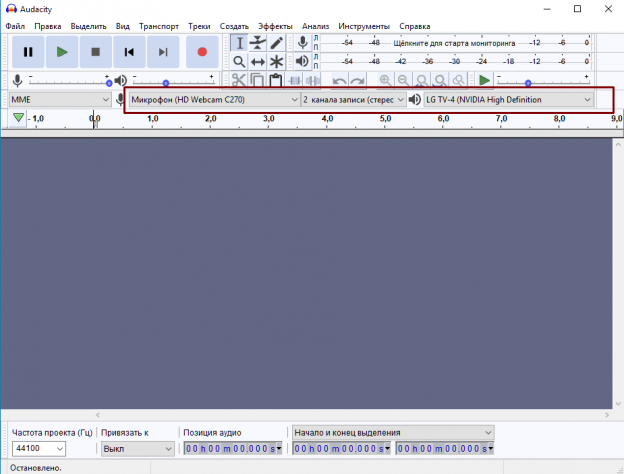Click the Redo arrow icon

click(x=358, y=81)
